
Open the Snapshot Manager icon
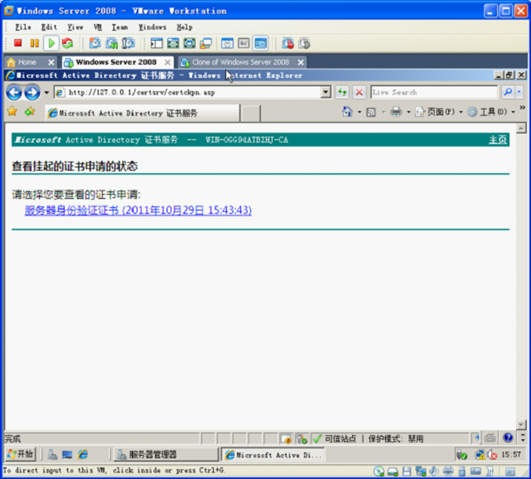[128, 43]
